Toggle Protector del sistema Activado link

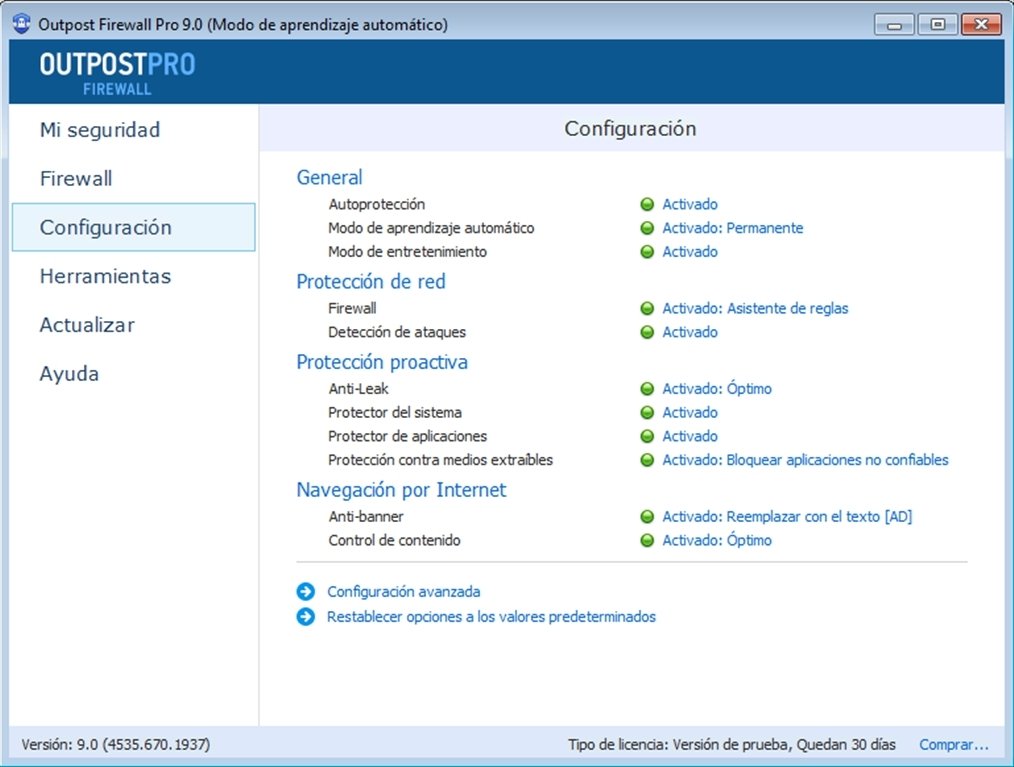(x=689, y=413)
